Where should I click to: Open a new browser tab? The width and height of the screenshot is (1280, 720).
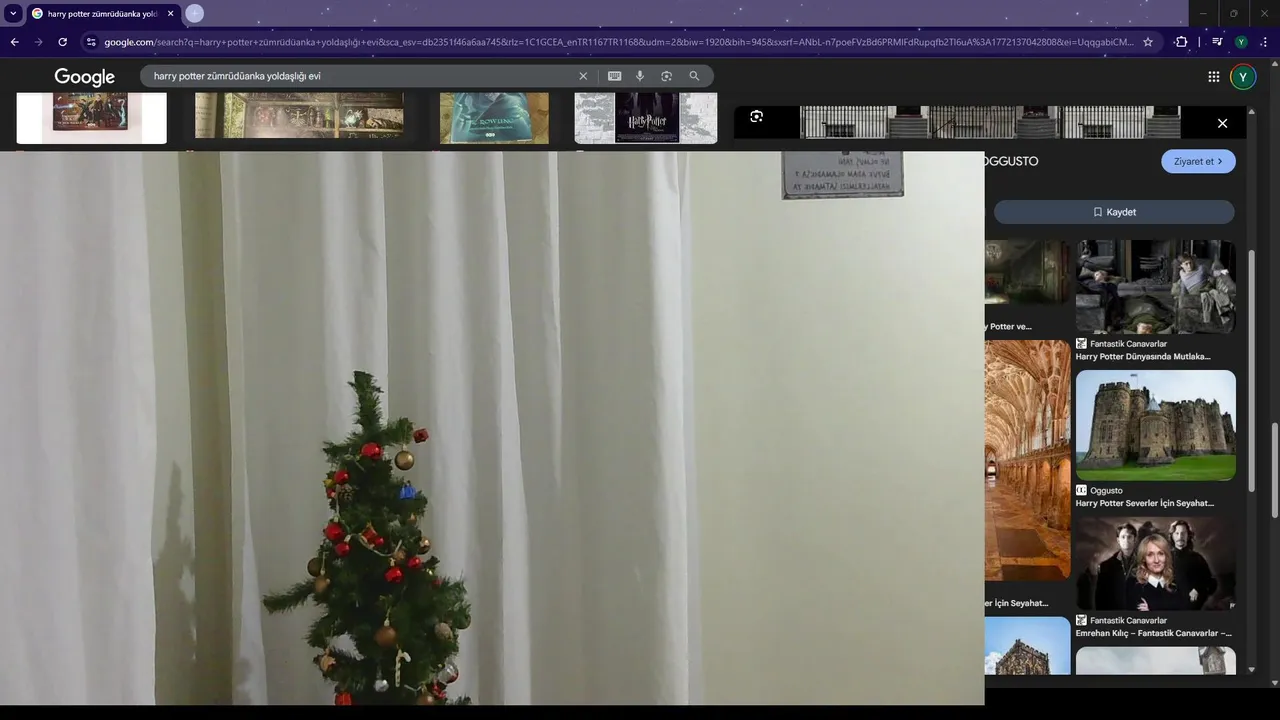click(195, 13)
